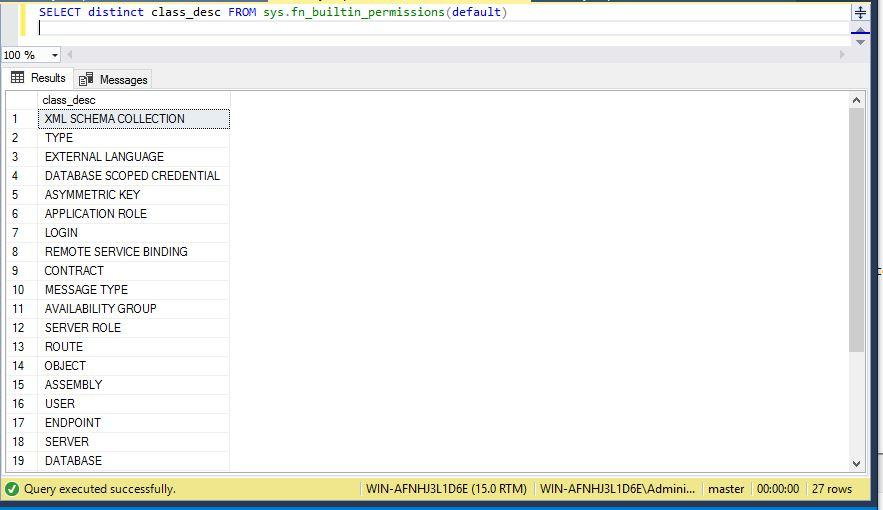Select the USER cell
883x510 pixels.
pos(133,404)
